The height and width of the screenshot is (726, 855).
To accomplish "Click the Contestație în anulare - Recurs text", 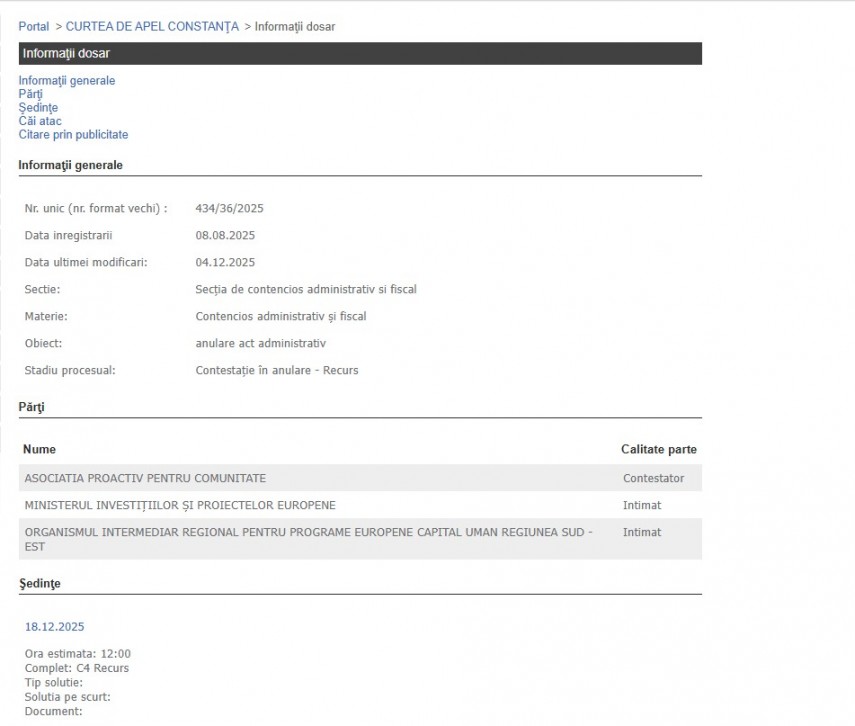I will [276, 370].
